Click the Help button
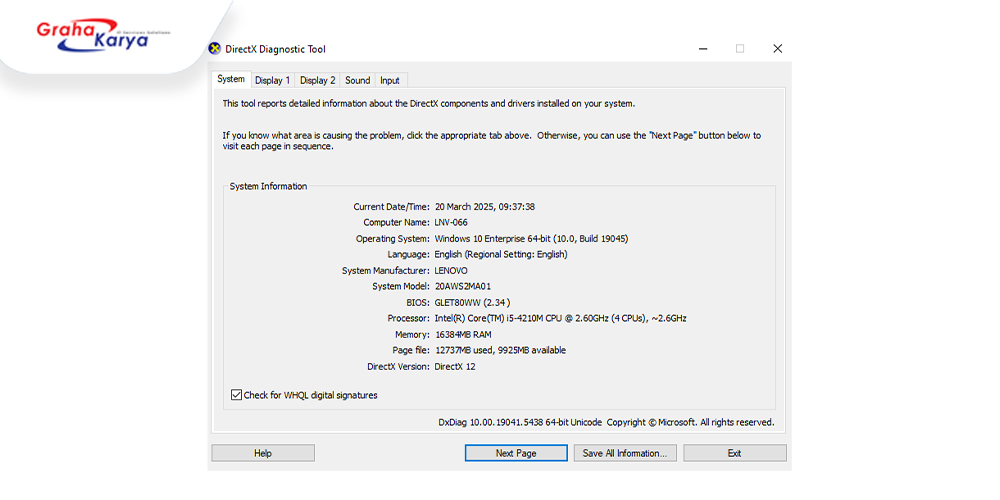The height and width of the screenshot is (500, 1000). point(263,453)
